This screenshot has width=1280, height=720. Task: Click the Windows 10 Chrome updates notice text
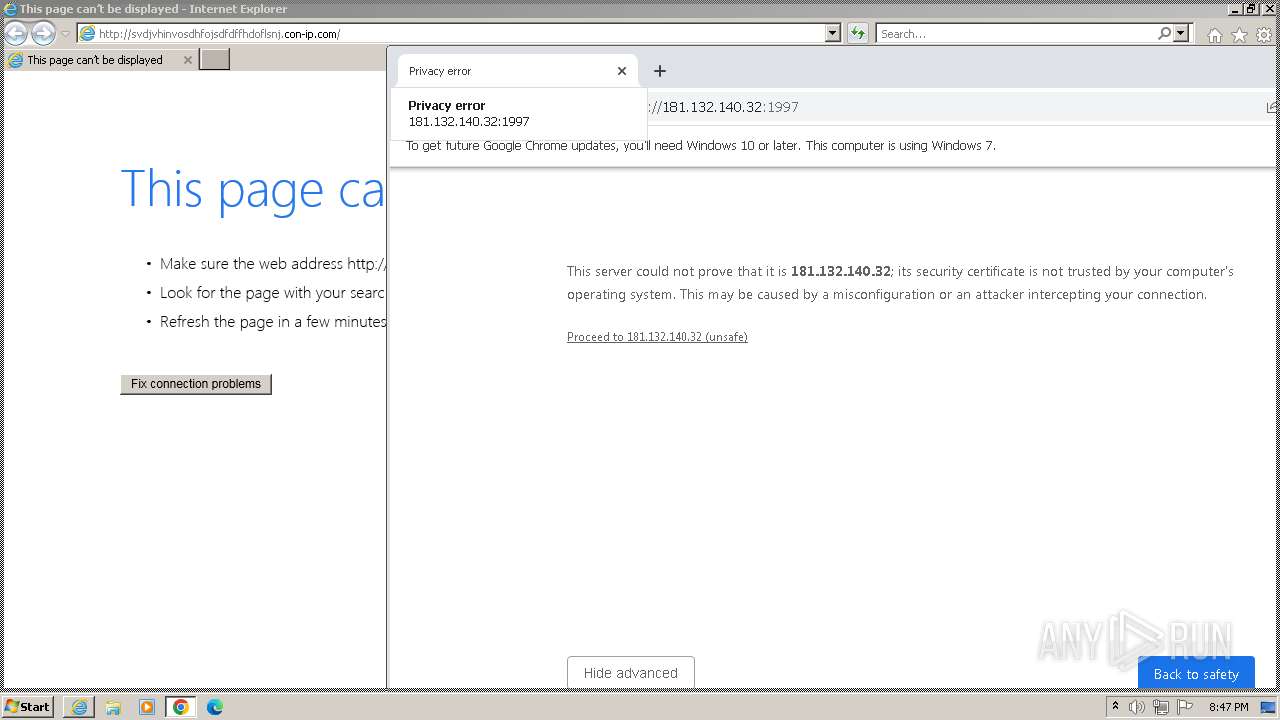point(700,145)
